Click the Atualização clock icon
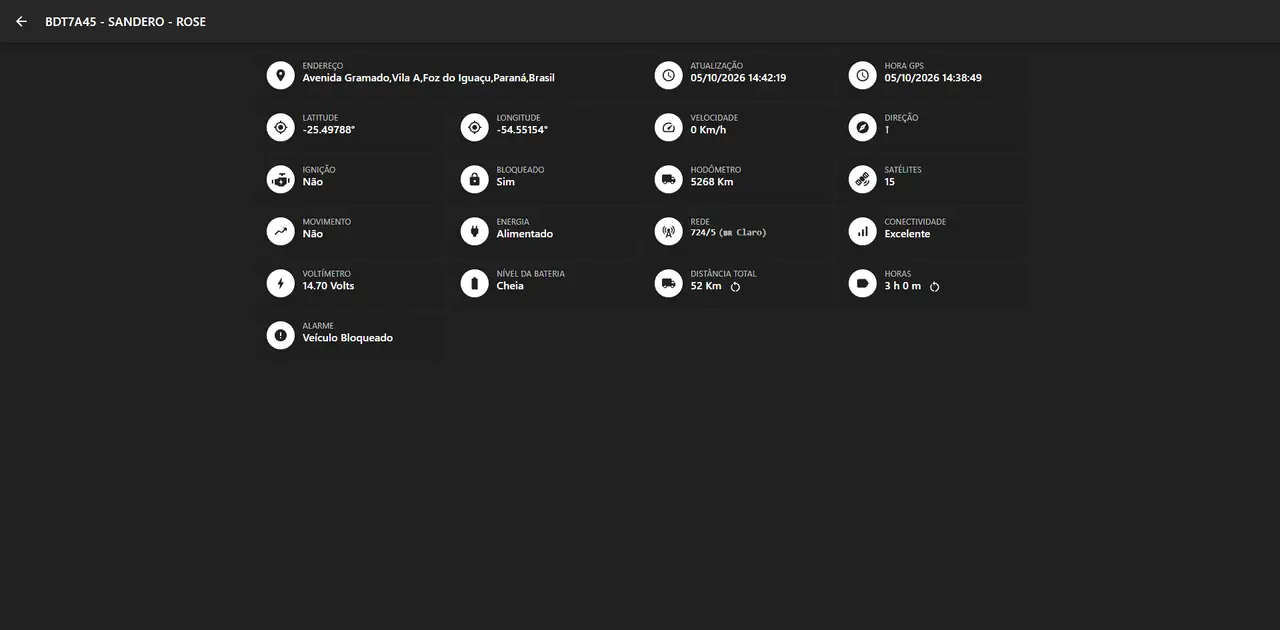Viewport: 1280px width, 630px height. 668,75
